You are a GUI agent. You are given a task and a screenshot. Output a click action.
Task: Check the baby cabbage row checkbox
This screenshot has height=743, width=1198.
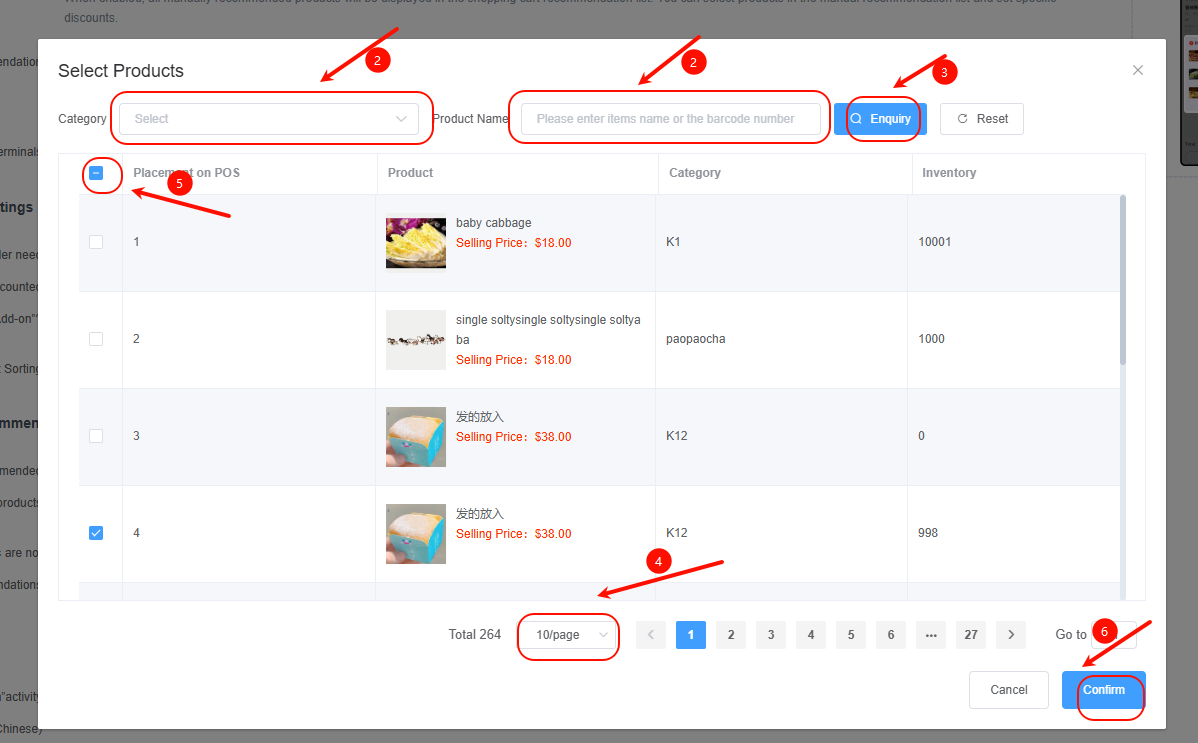[x=96, y=242]
